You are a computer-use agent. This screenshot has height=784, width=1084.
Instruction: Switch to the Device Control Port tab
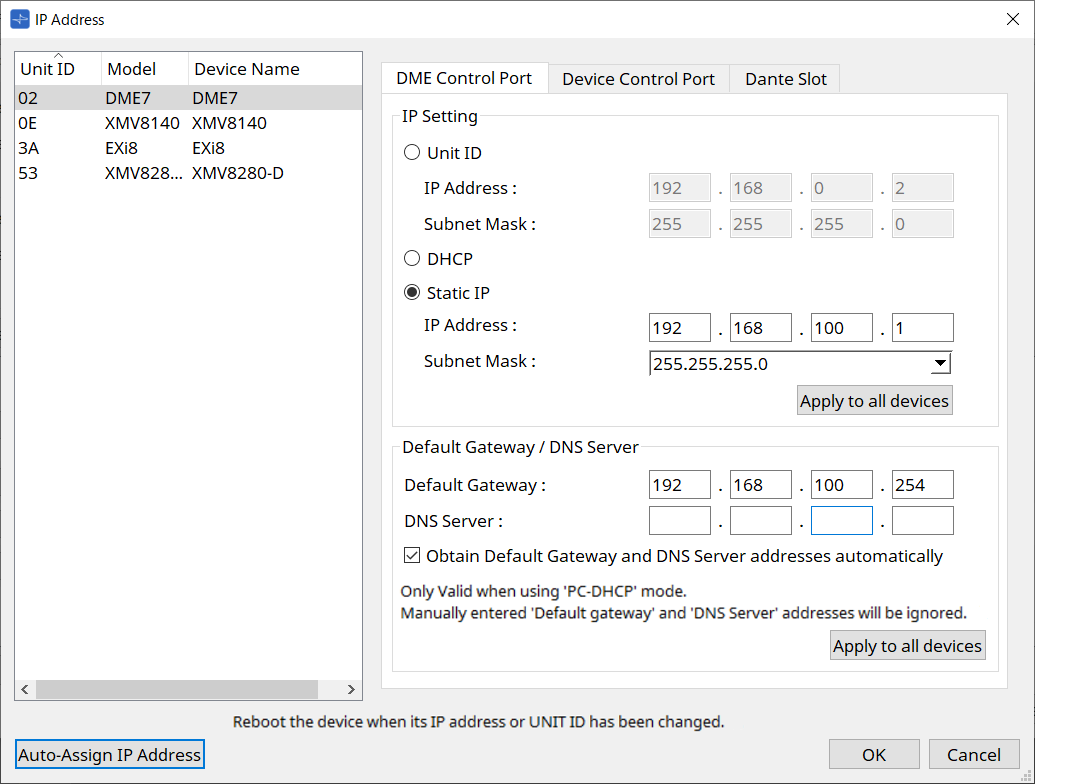pyautogui.click(x=638, y=79)
